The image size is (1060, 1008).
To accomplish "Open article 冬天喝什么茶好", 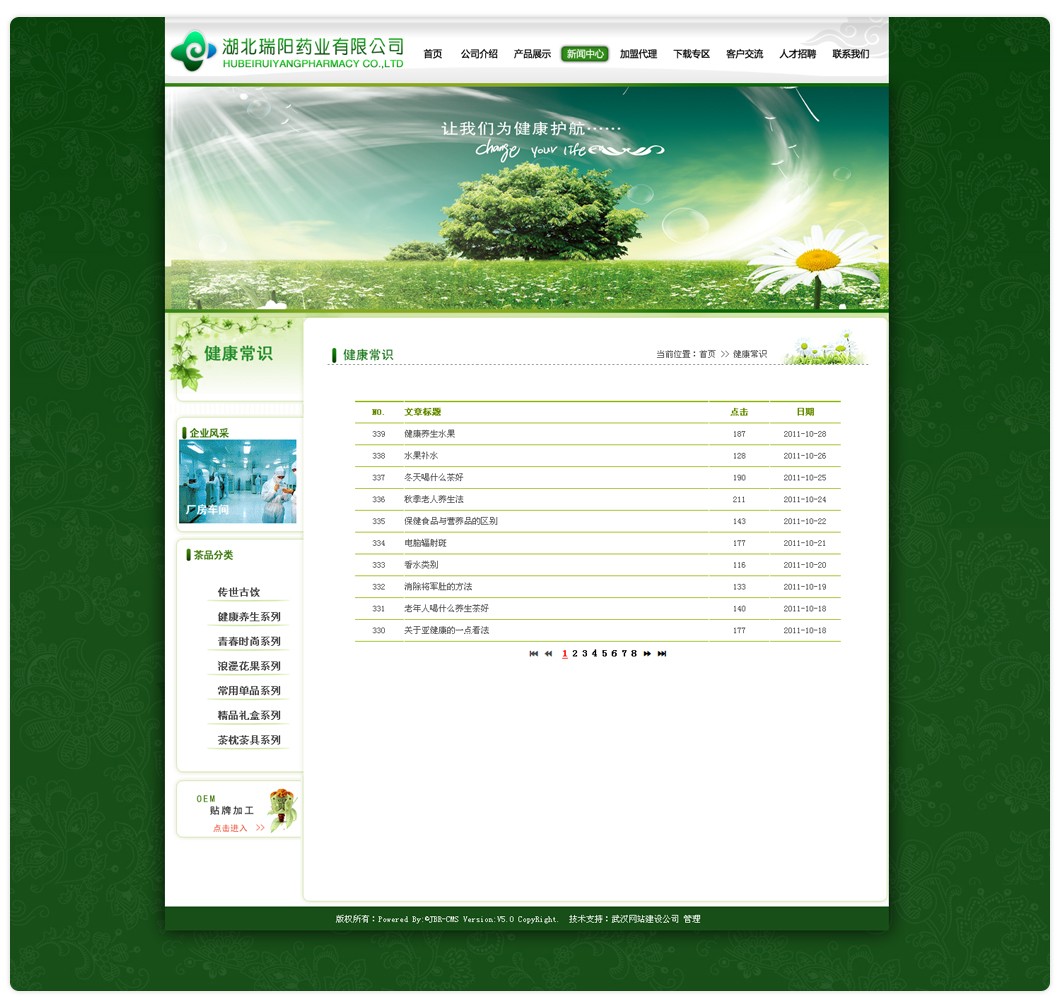I will 433,477.
